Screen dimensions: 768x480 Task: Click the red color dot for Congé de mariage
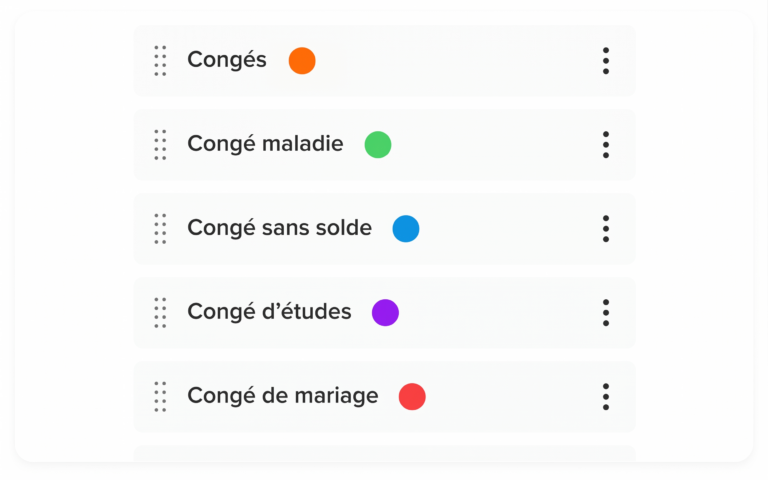pos(412,397)
